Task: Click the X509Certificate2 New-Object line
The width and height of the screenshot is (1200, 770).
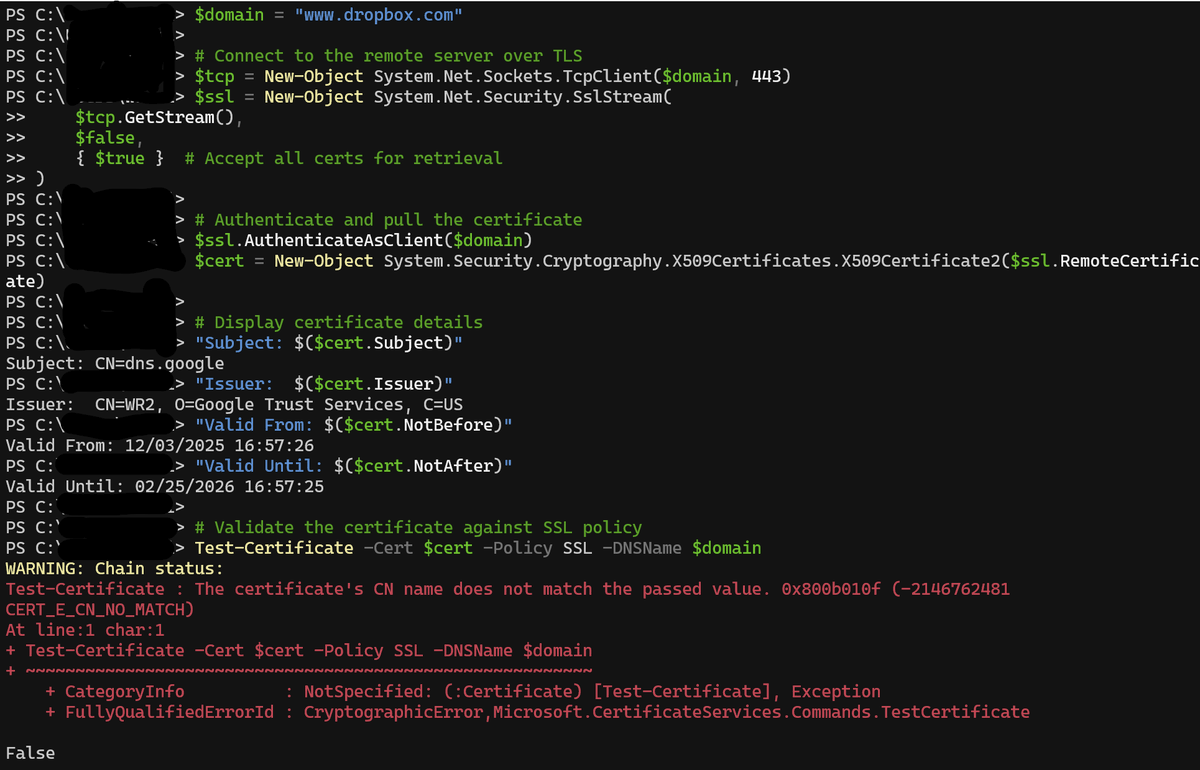Action: [x=696, y=261]
